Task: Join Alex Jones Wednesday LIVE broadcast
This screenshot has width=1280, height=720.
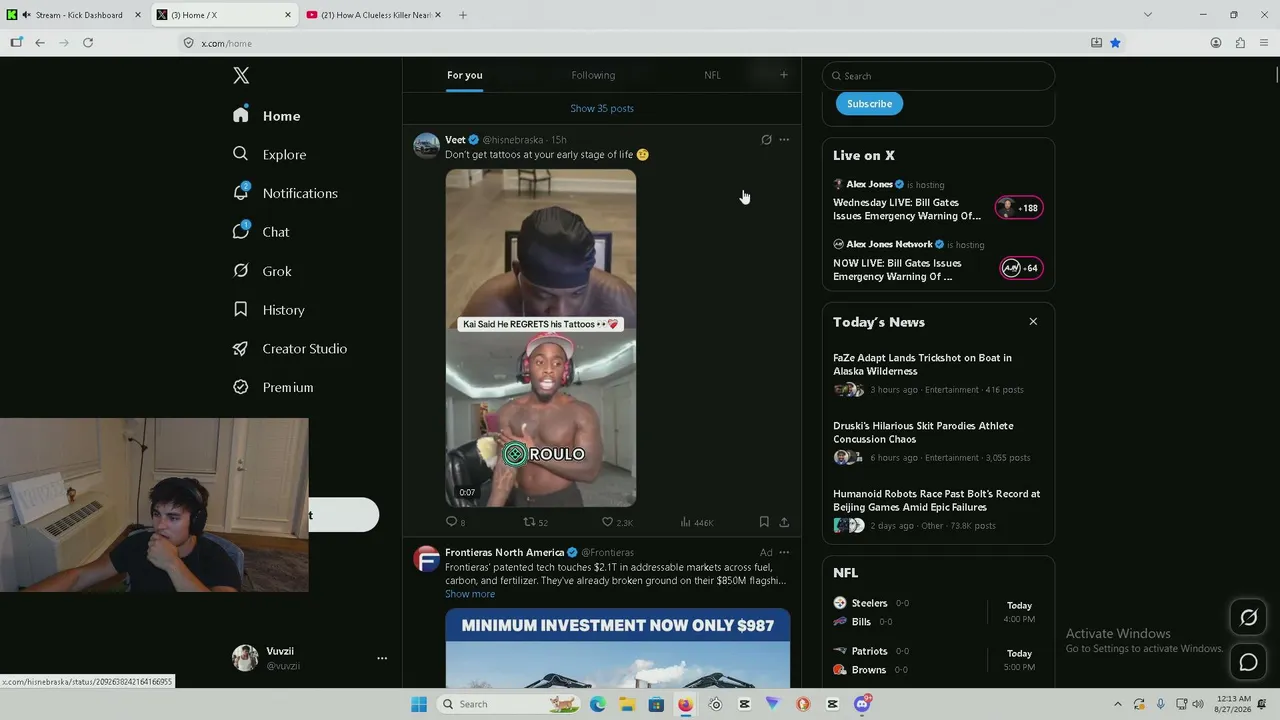Action: pyautogui.click(x=937, y=201)
